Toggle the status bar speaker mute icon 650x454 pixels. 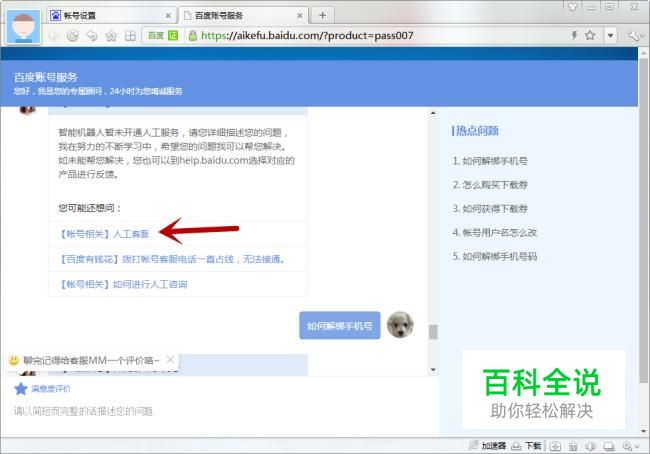tap(591, 447)
